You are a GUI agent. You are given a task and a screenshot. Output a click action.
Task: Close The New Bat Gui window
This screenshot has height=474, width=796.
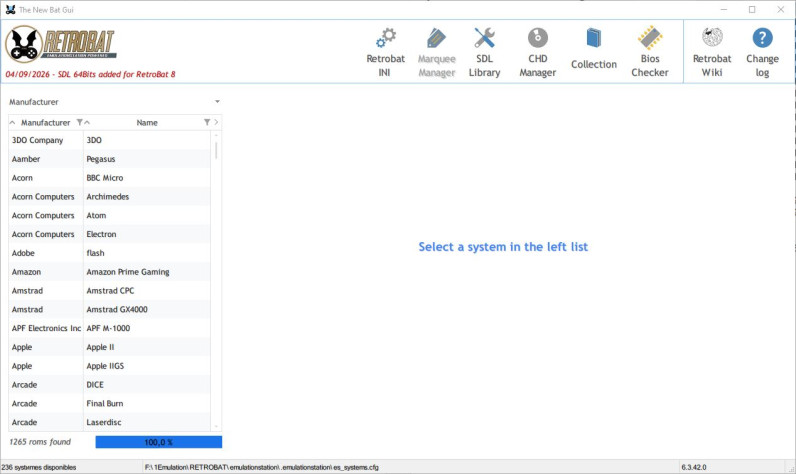[781, 10]
